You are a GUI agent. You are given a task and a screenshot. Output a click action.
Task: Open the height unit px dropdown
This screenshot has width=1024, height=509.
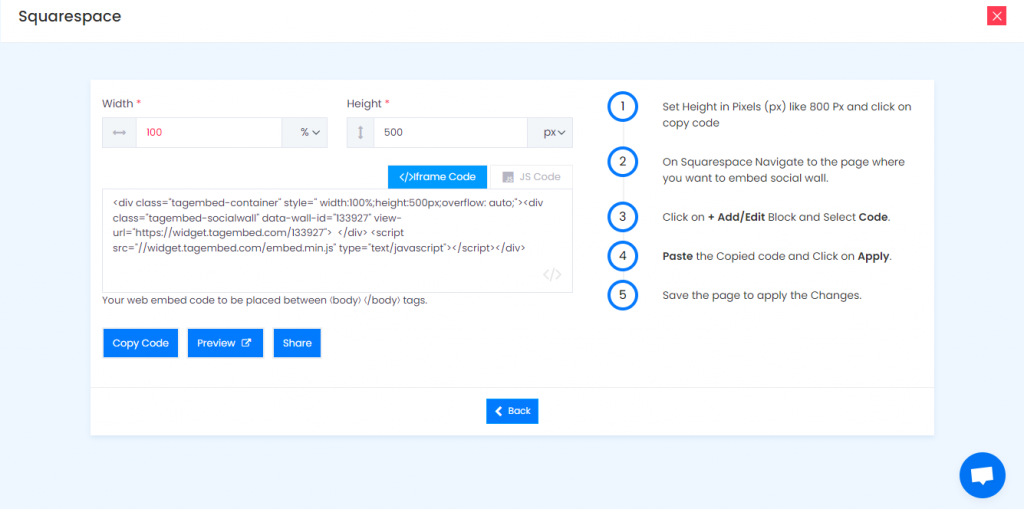tap(550, 133)
